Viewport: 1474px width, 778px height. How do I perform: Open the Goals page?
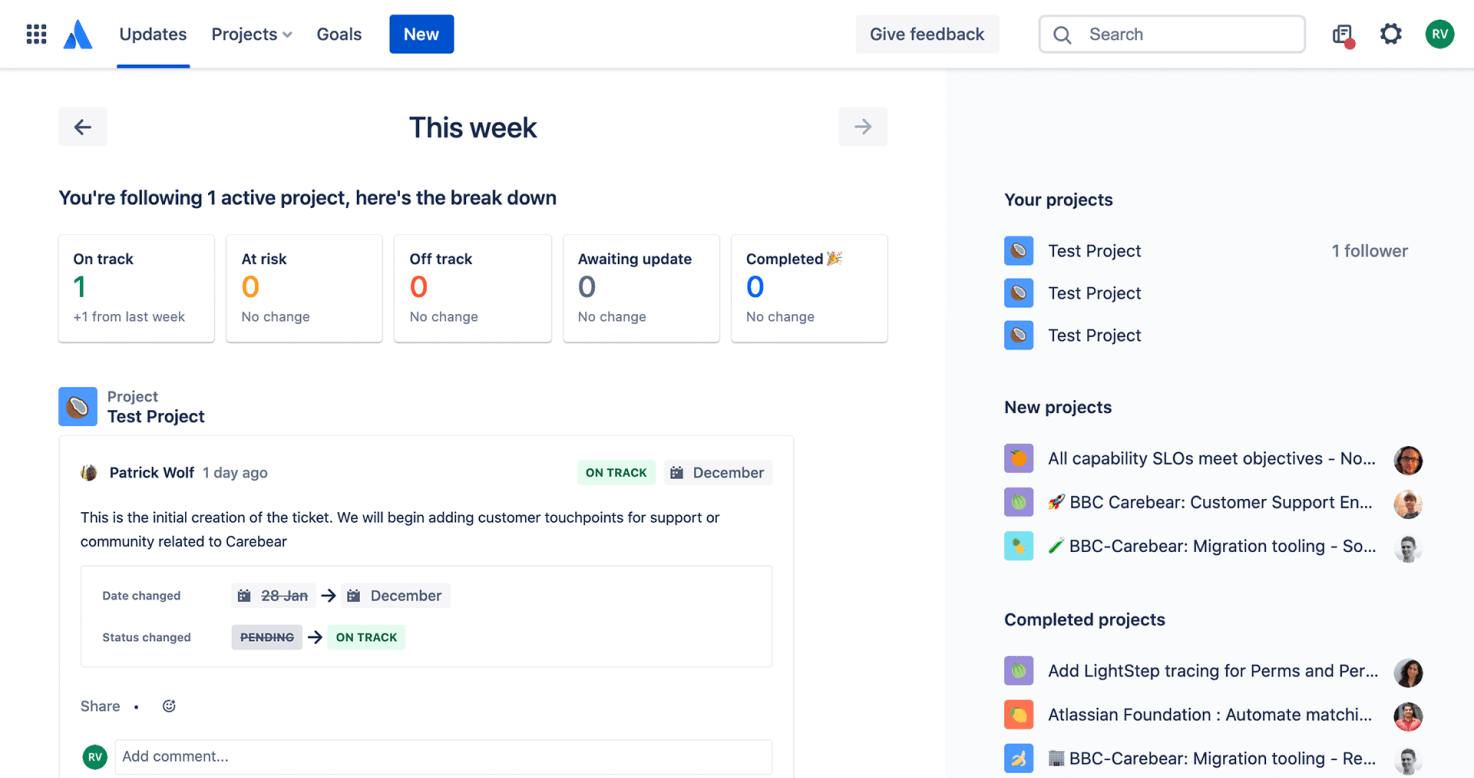click(x=339, y=33)
